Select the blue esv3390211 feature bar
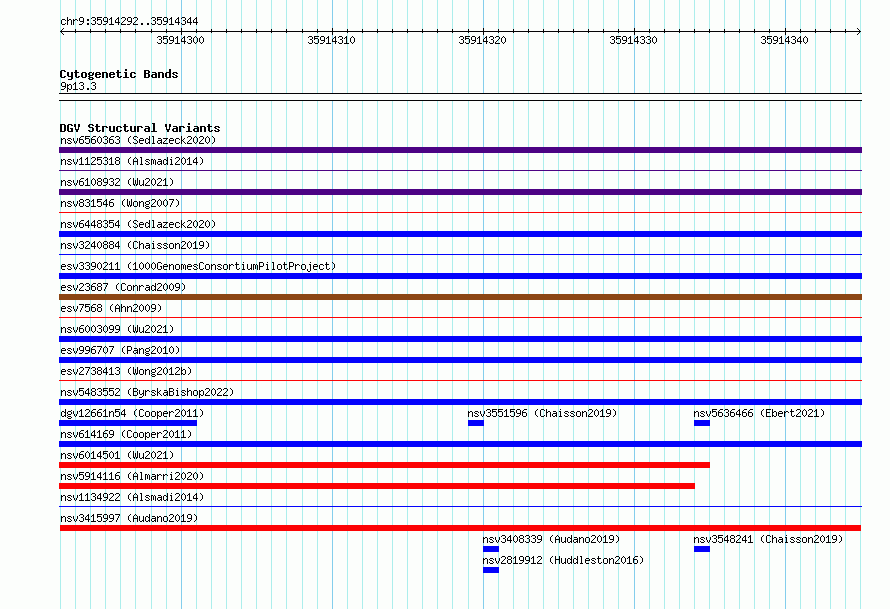The image size is (890, 609). tap(460, 276)
